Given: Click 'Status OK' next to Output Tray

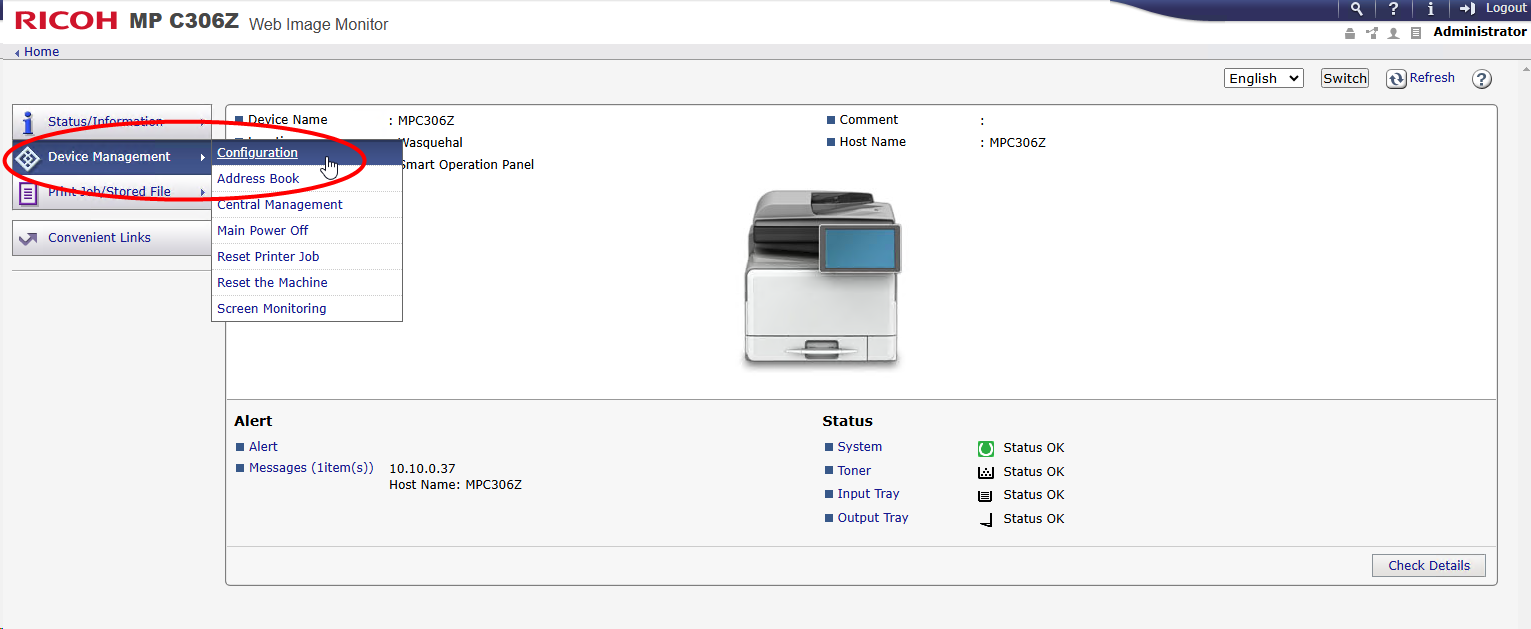Looking at the screenshot, I should coord(1034,519).
